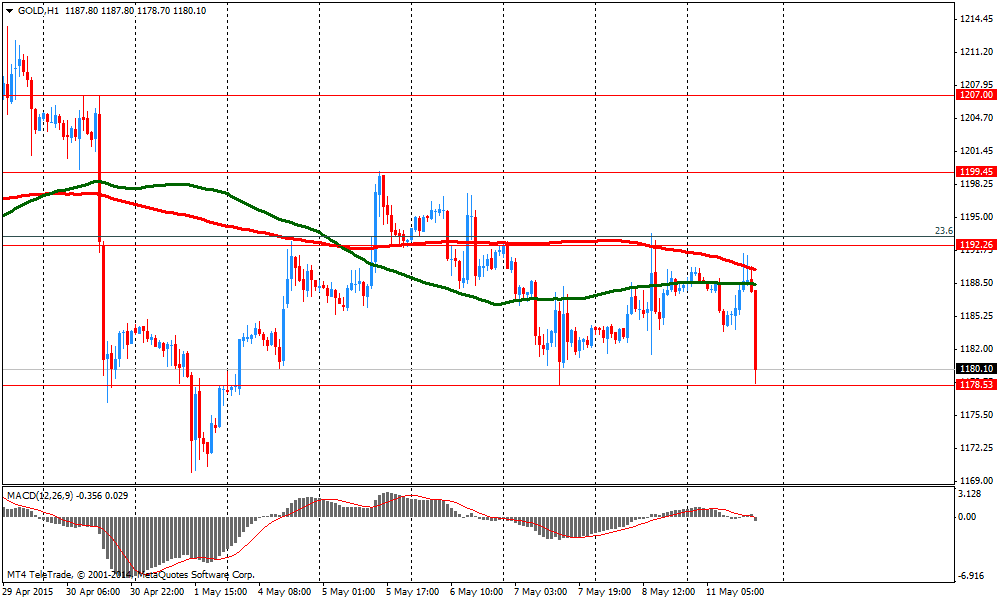Click the 1188.50 price axis value
The width and height of the screenshot is (997, 600).
click(978, 283)
